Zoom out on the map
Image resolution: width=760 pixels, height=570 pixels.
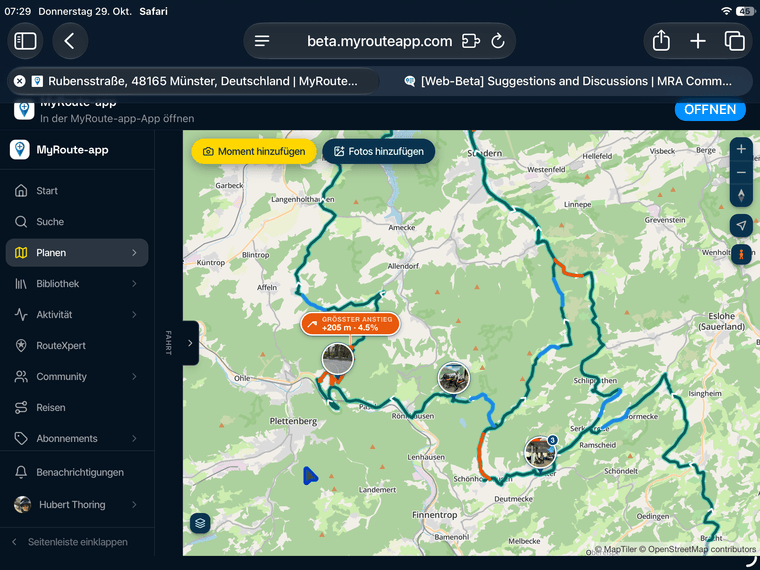[x=741, y=173]
